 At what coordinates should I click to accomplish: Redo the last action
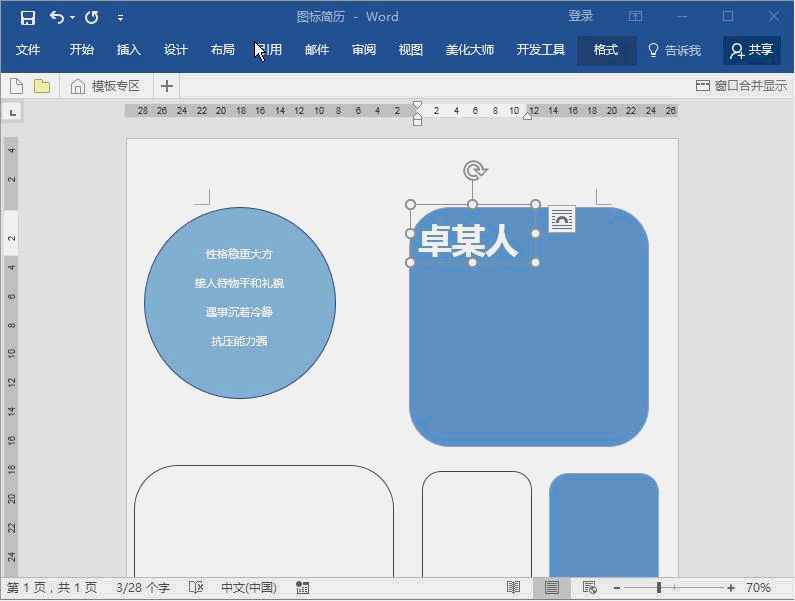click(92, 18)
